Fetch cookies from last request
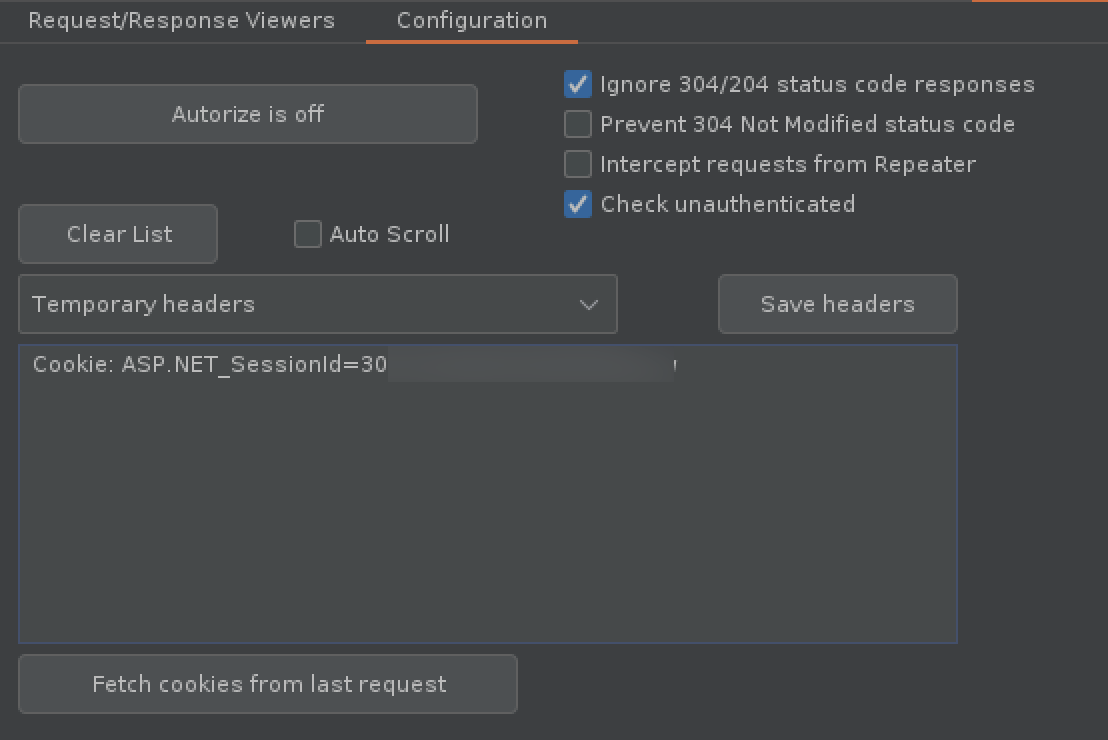Image resolution: width=1108 pixels, height=740 pixels. [268, 684]
